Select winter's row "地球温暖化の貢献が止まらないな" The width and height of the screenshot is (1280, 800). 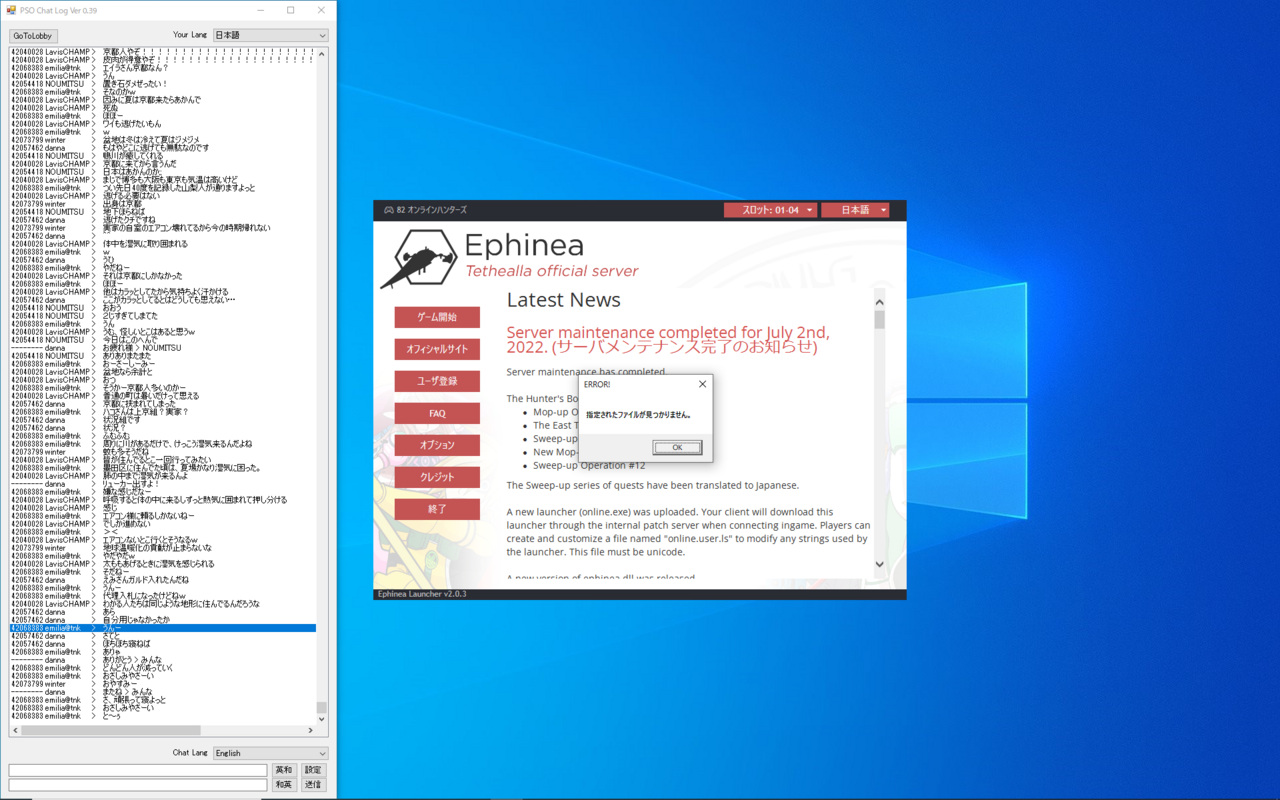coord(163,548)
